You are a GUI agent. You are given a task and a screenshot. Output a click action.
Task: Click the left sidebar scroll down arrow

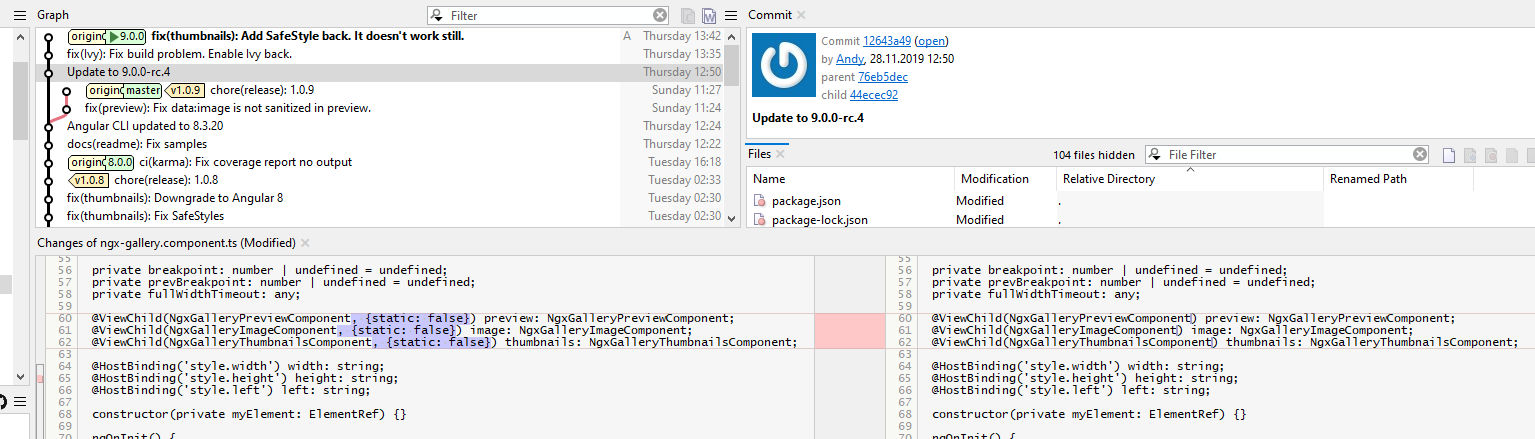(19, 377)
